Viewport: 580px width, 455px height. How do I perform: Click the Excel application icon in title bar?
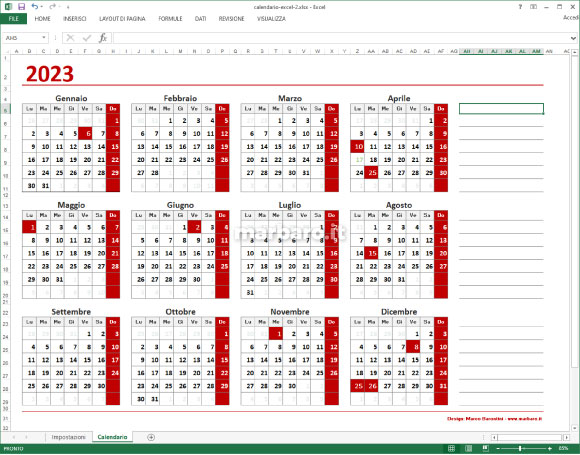pos(8,6)
